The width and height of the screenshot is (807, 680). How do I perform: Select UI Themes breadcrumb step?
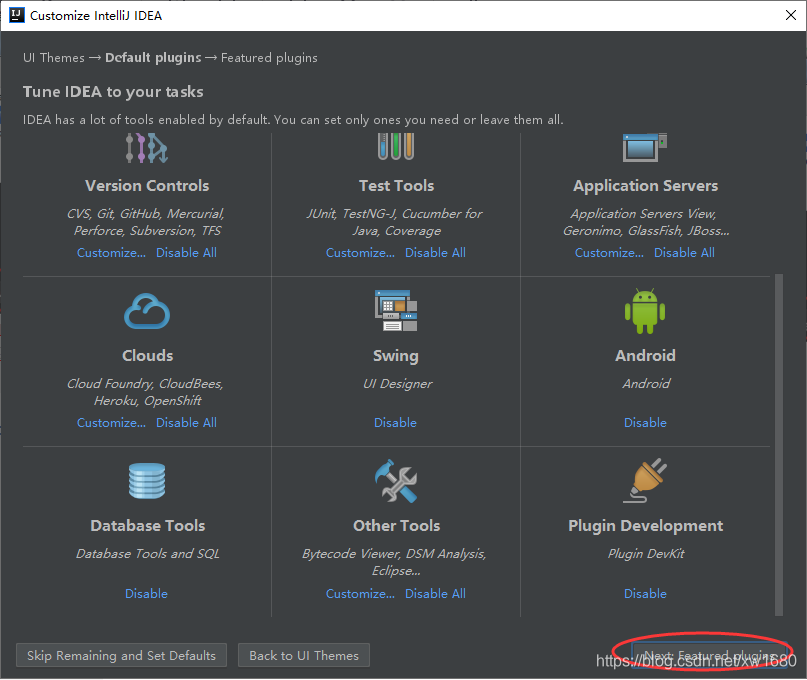pyautogui.click(x=54, y=58)
